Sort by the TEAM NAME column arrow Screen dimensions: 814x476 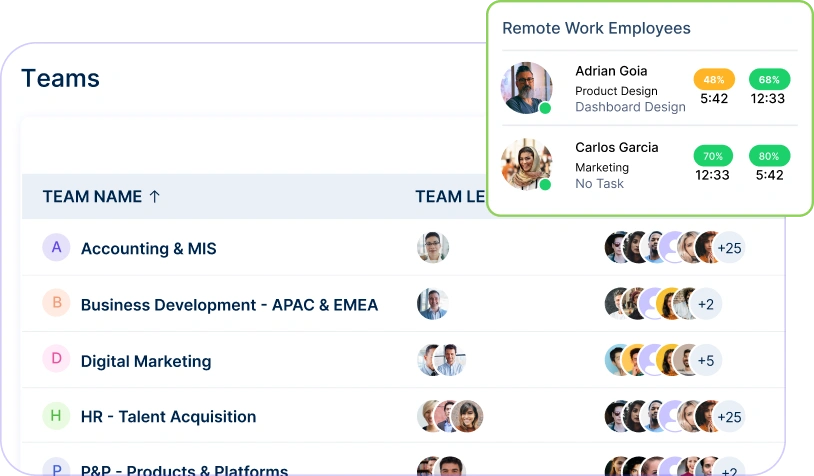coord(154,197)
